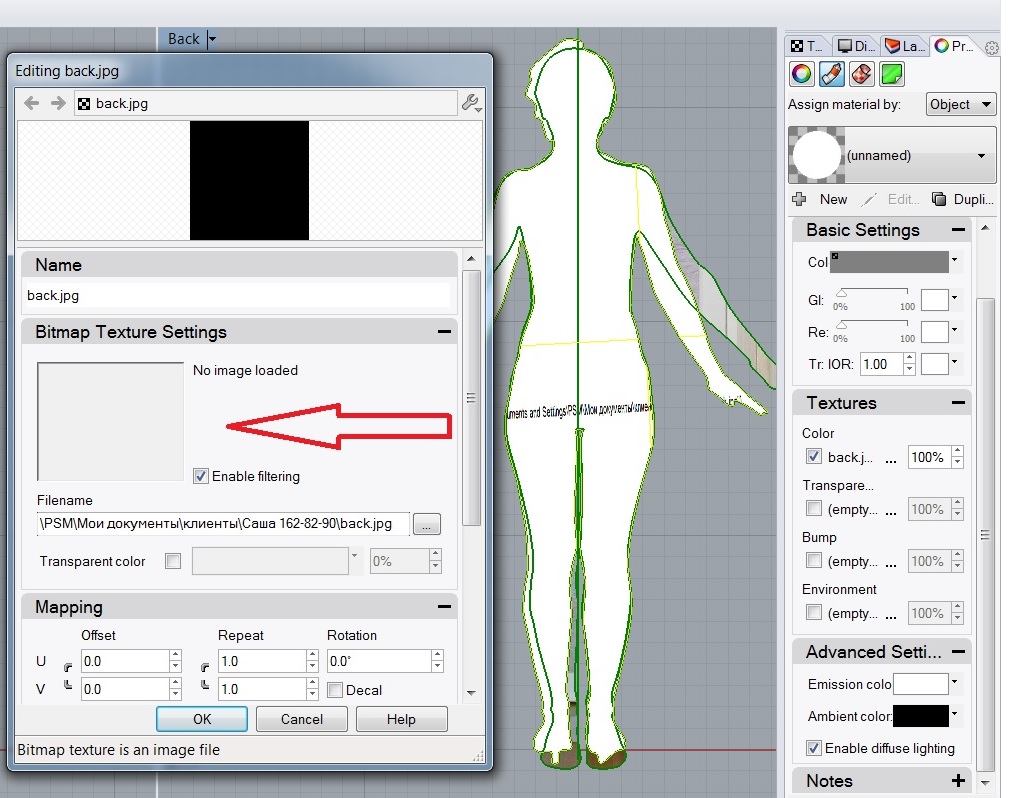Click the panel gear options icon
This screenshot has height=798, width=1015.
tap(991, 47)
